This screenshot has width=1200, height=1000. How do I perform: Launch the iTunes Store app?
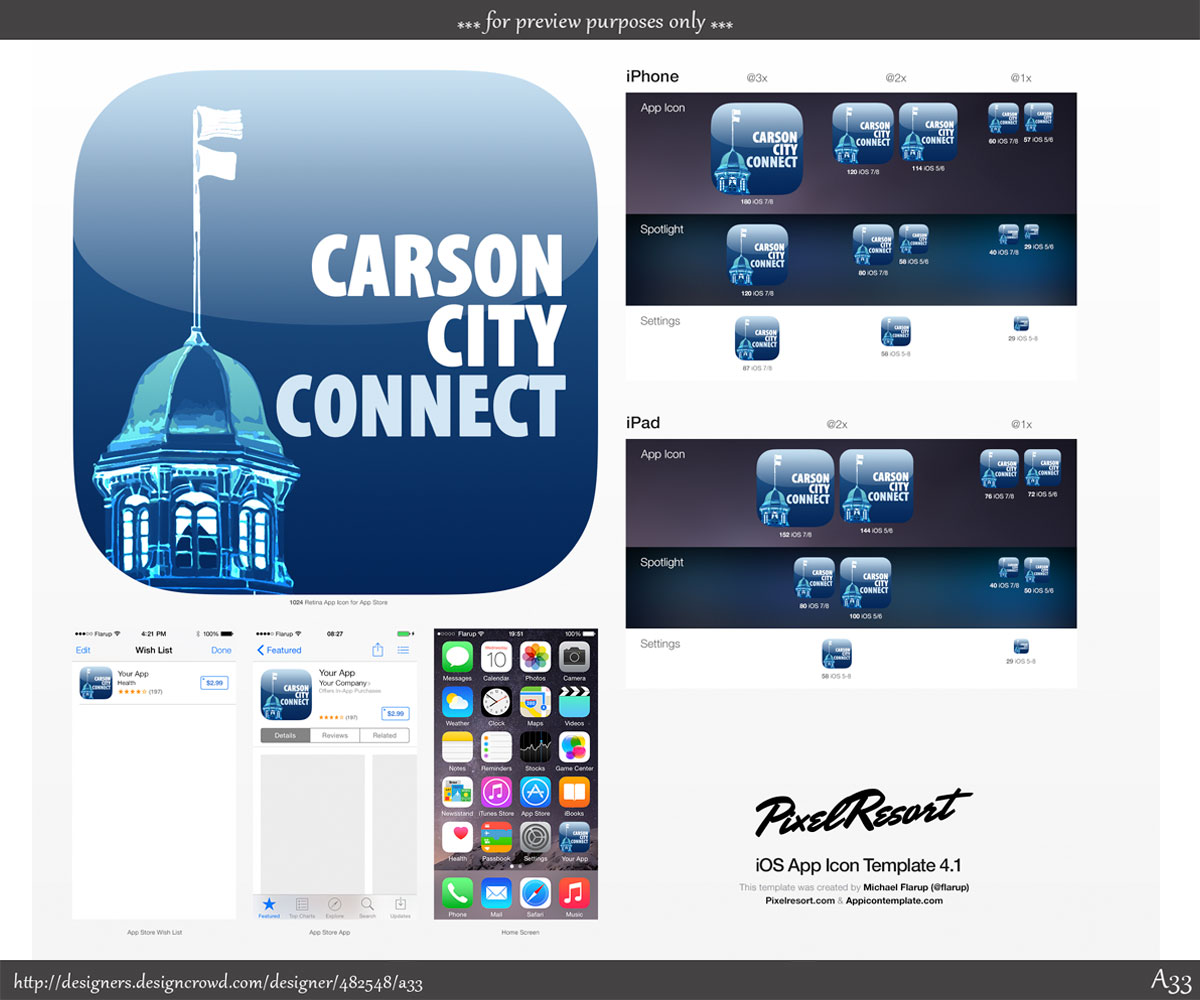(x=496, y=792)
